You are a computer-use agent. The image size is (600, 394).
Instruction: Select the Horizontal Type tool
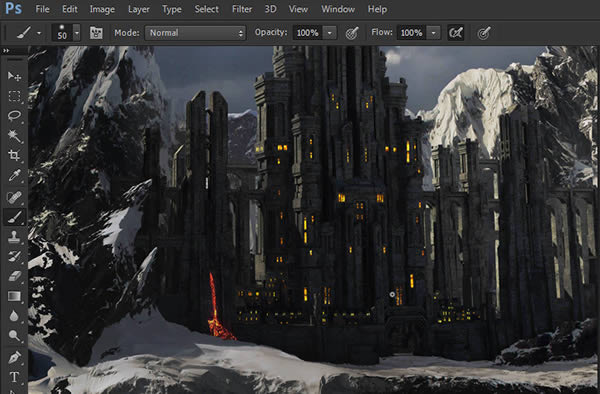pos(14,377)
